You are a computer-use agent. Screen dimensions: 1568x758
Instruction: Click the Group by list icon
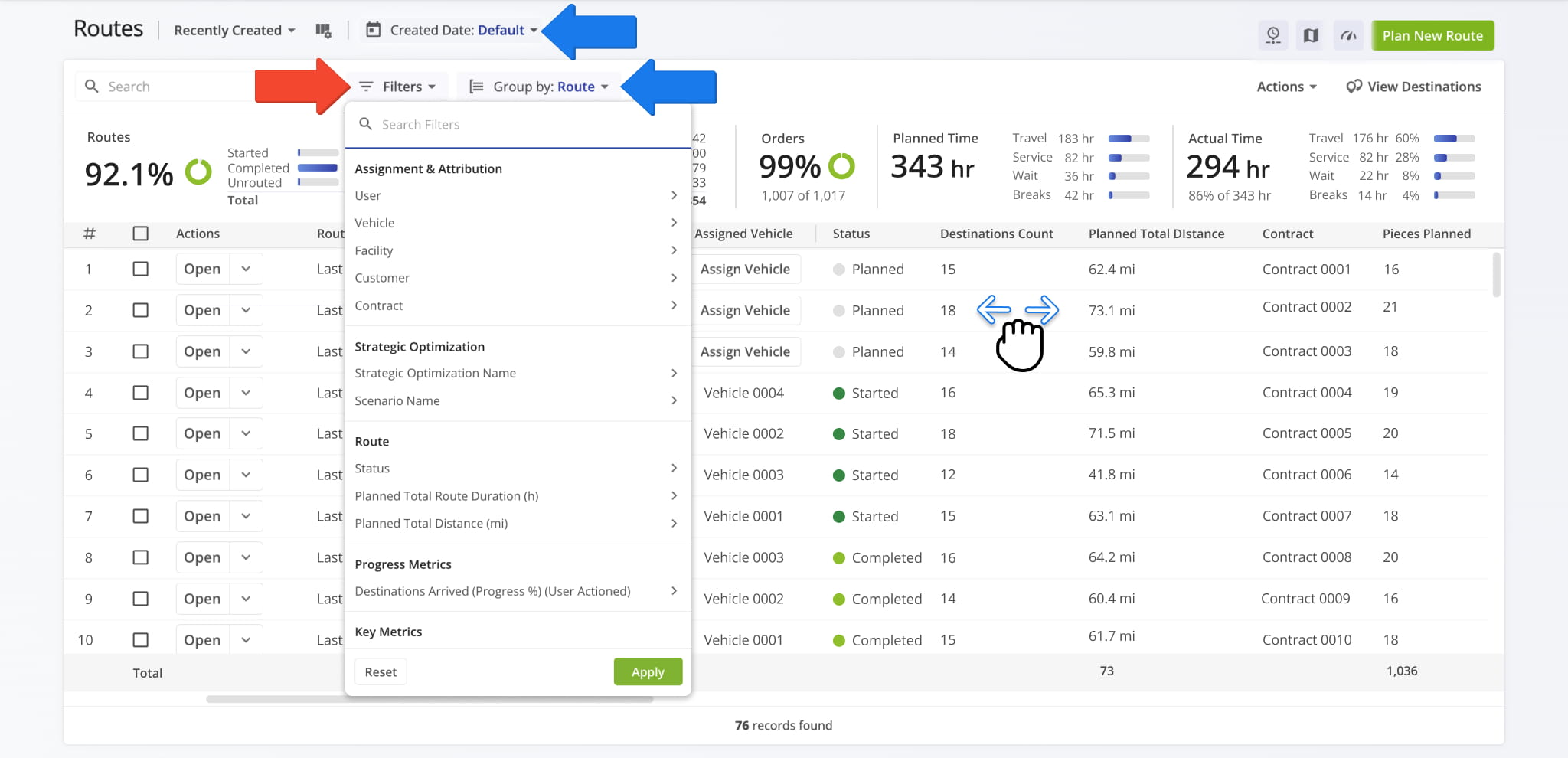click(476, 86)
